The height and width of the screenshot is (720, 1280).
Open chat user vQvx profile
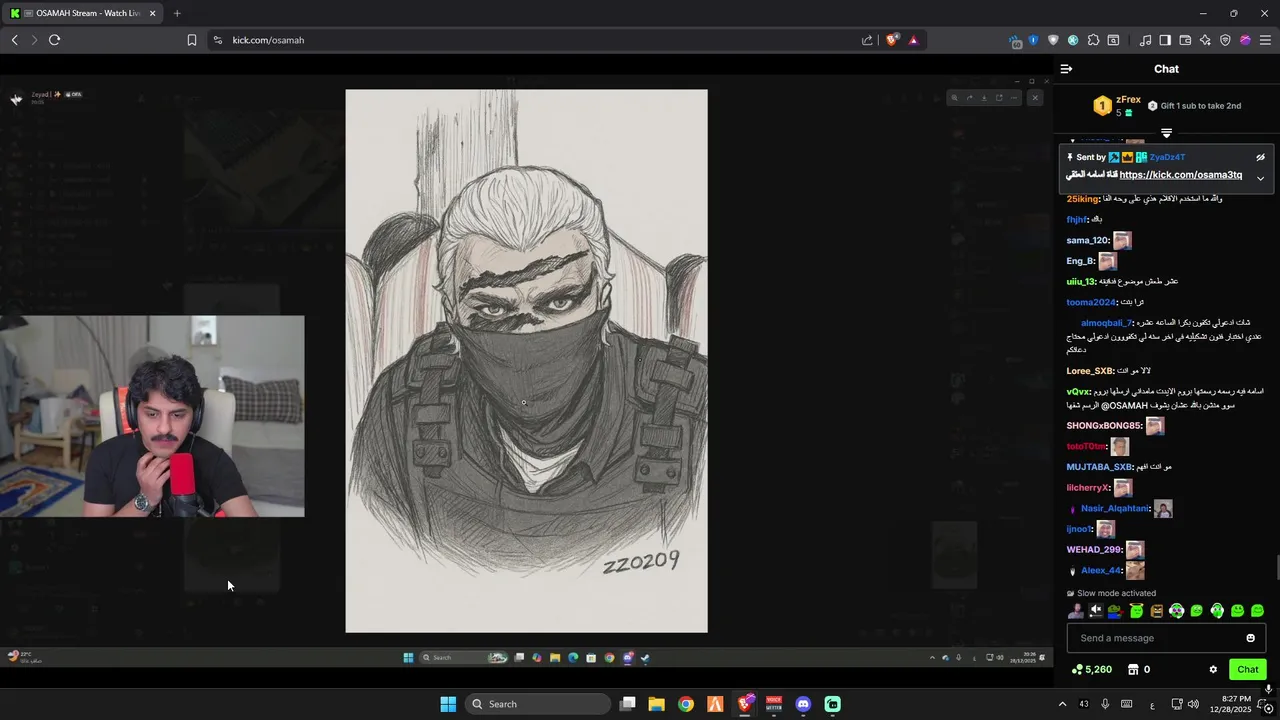[x=1078, y=392]
